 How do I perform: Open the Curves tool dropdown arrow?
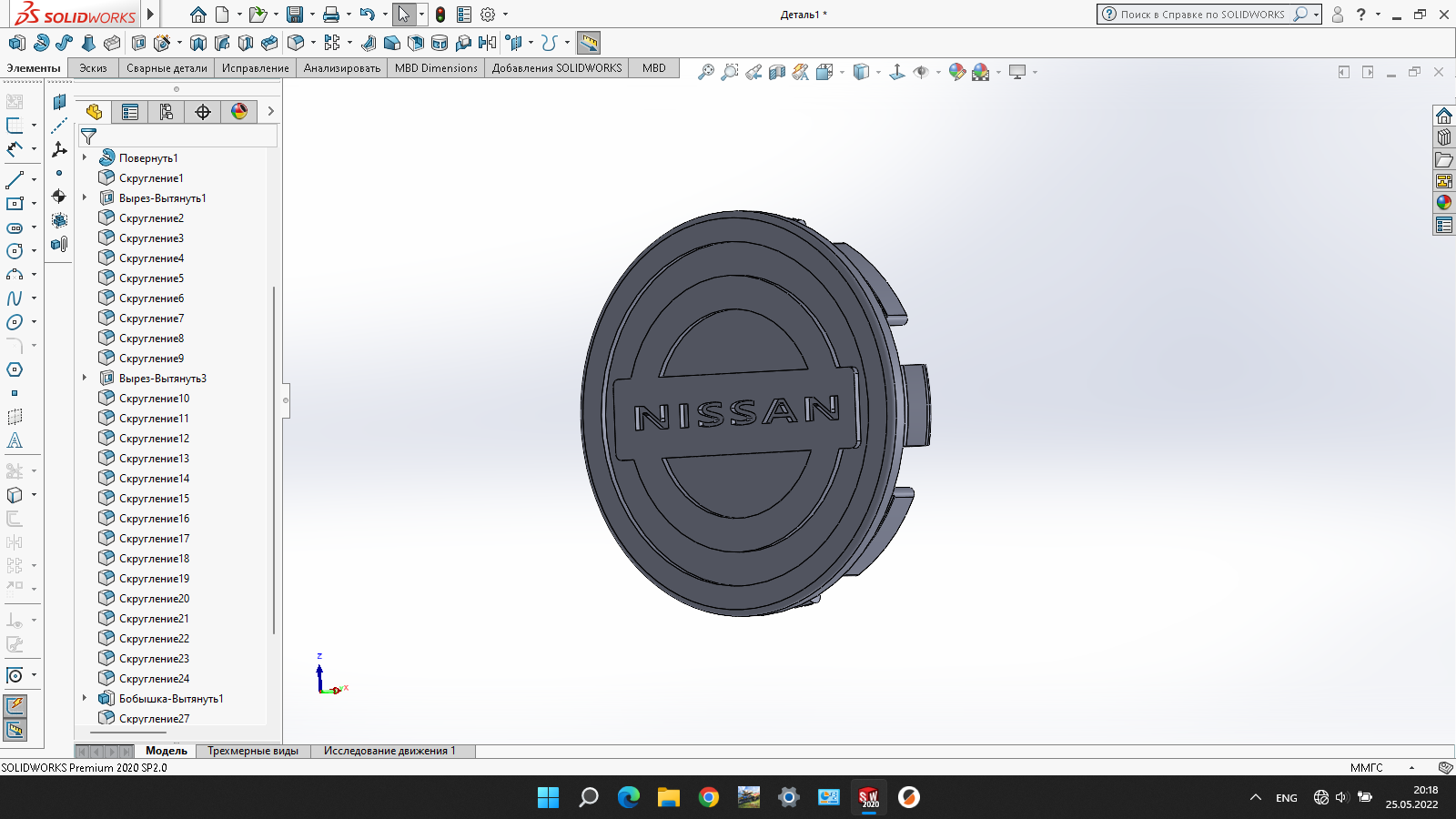click(567, 43)
